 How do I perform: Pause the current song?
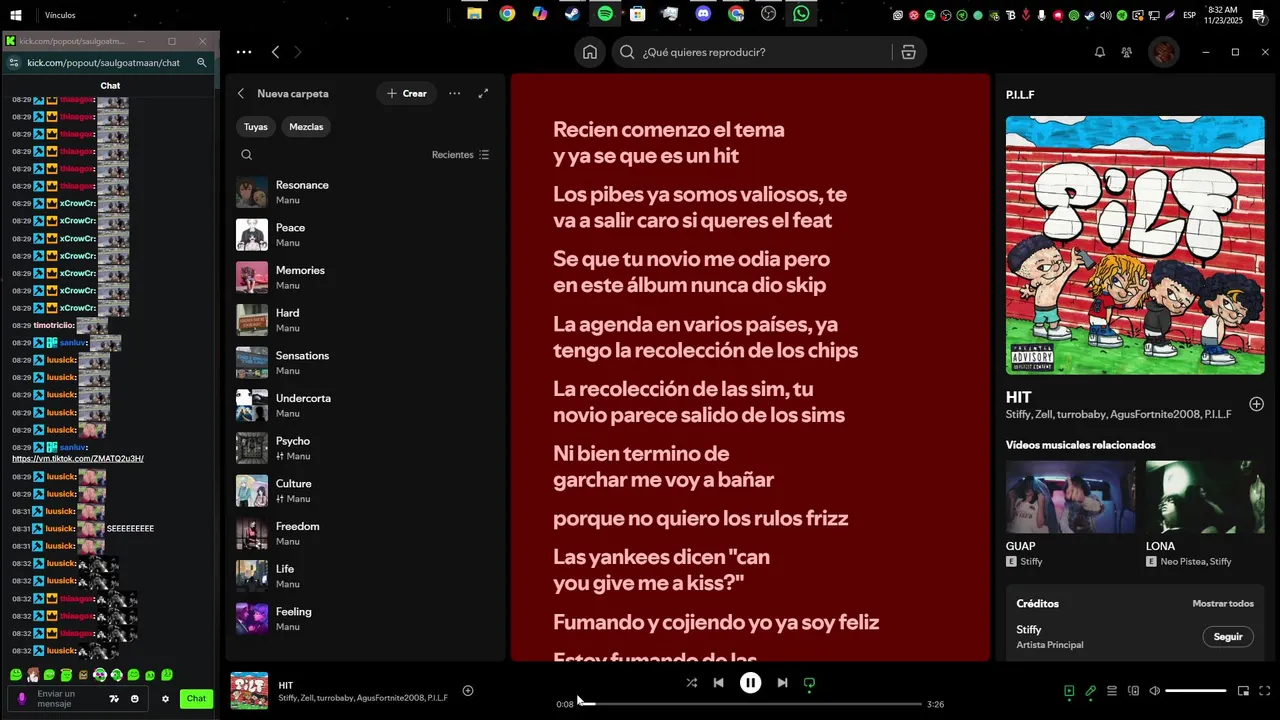[750, 683]
